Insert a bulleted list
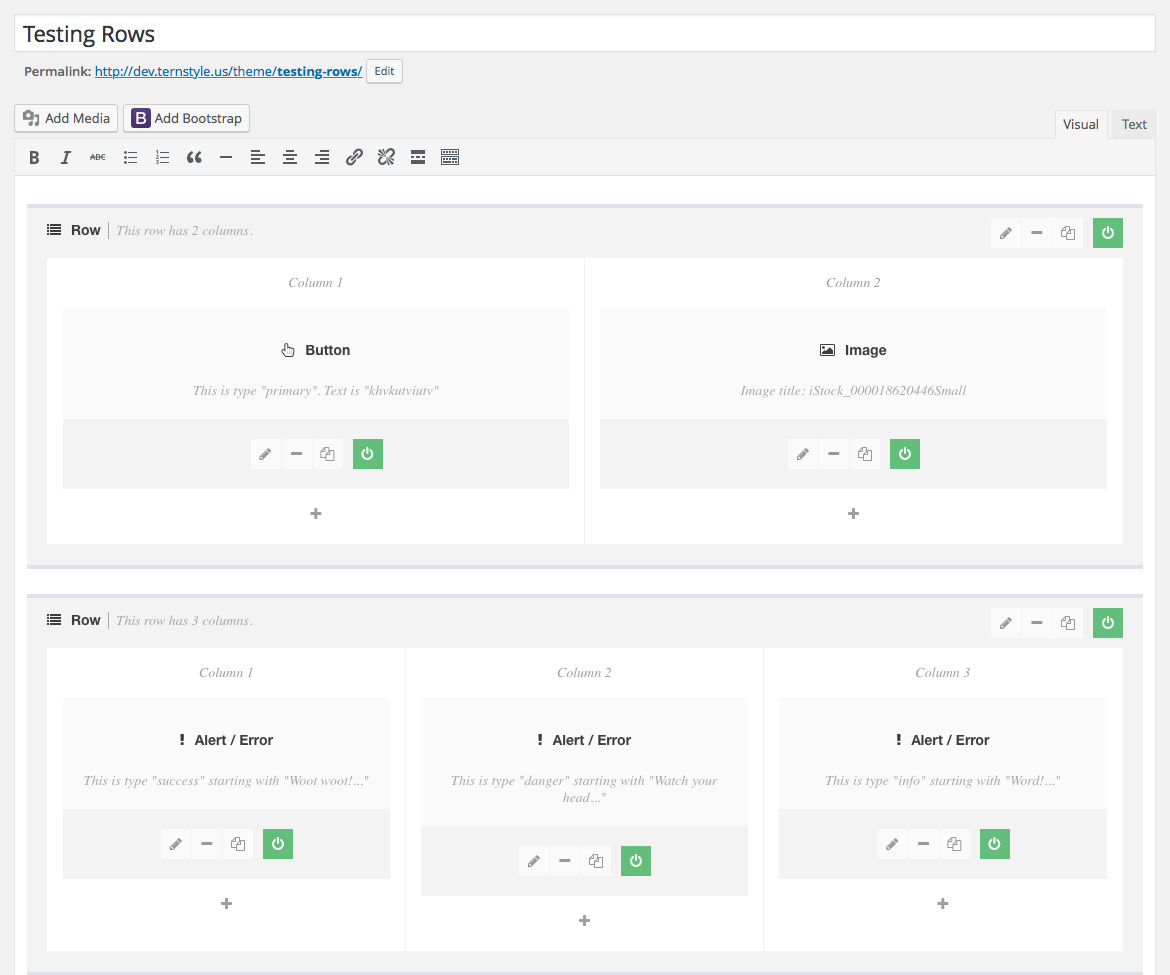 pyautogui.click(x=131, y=157)
